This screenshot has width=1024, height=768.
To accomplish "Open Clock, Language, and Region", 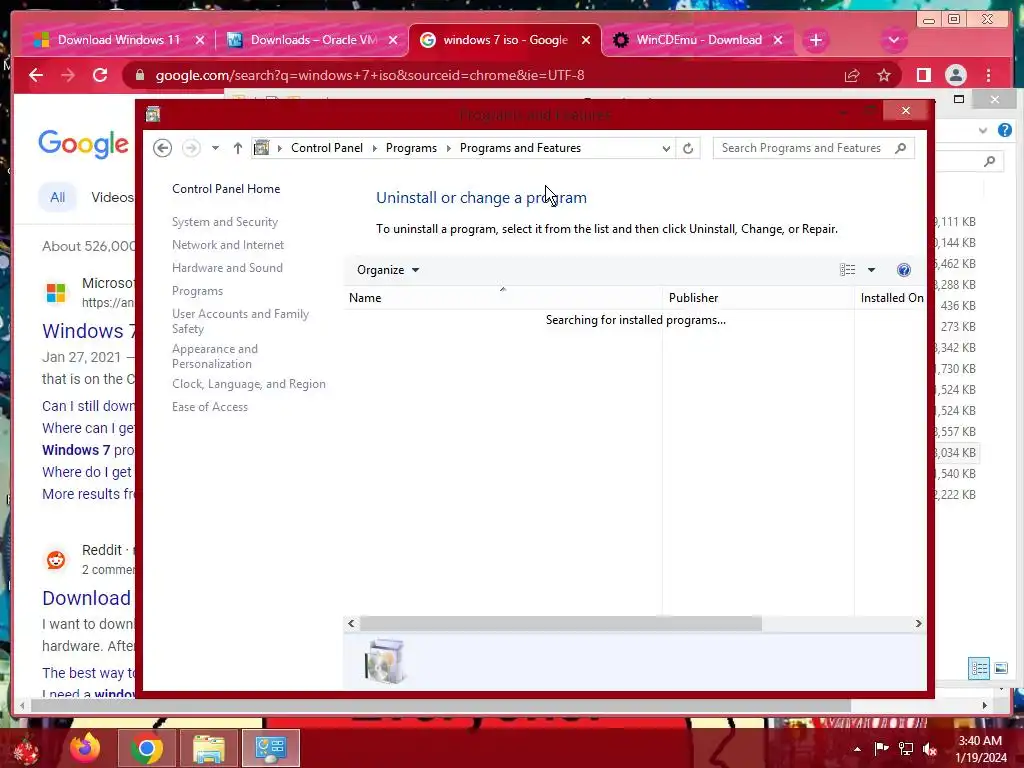I will [249, 384].
